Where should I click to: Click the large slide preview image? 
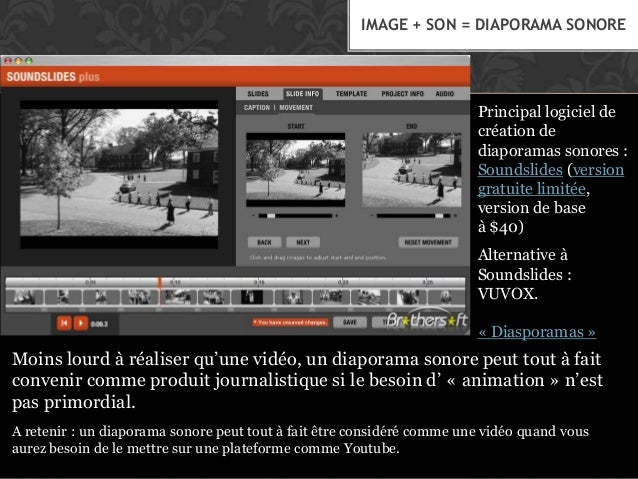point(119,172)
